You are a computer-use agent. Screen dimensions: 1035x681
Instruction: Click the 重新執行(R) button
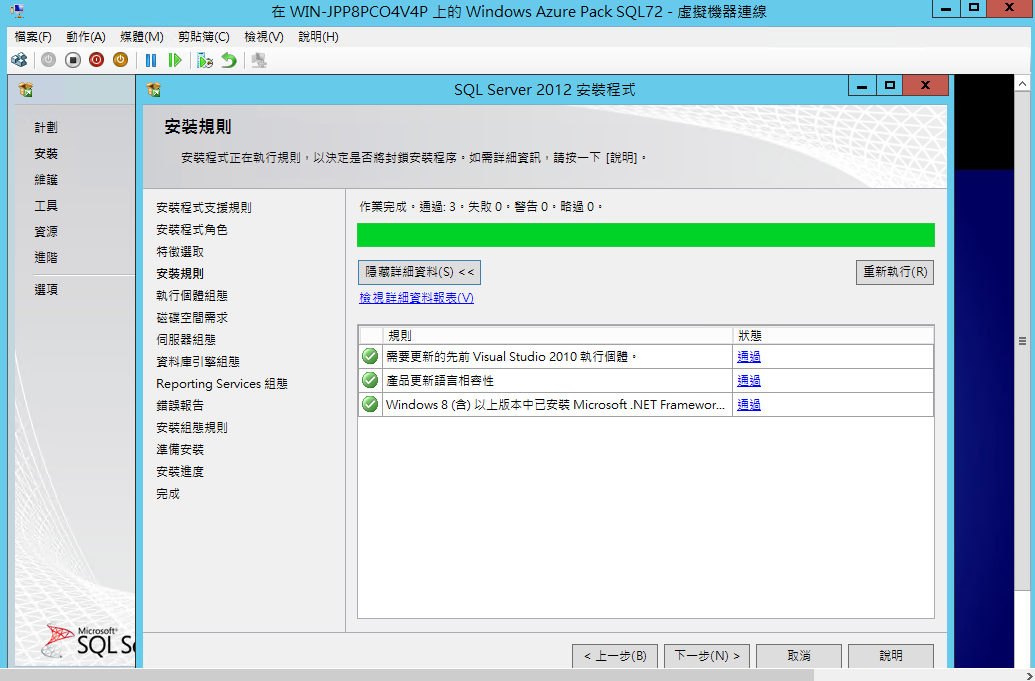[895, 272]
